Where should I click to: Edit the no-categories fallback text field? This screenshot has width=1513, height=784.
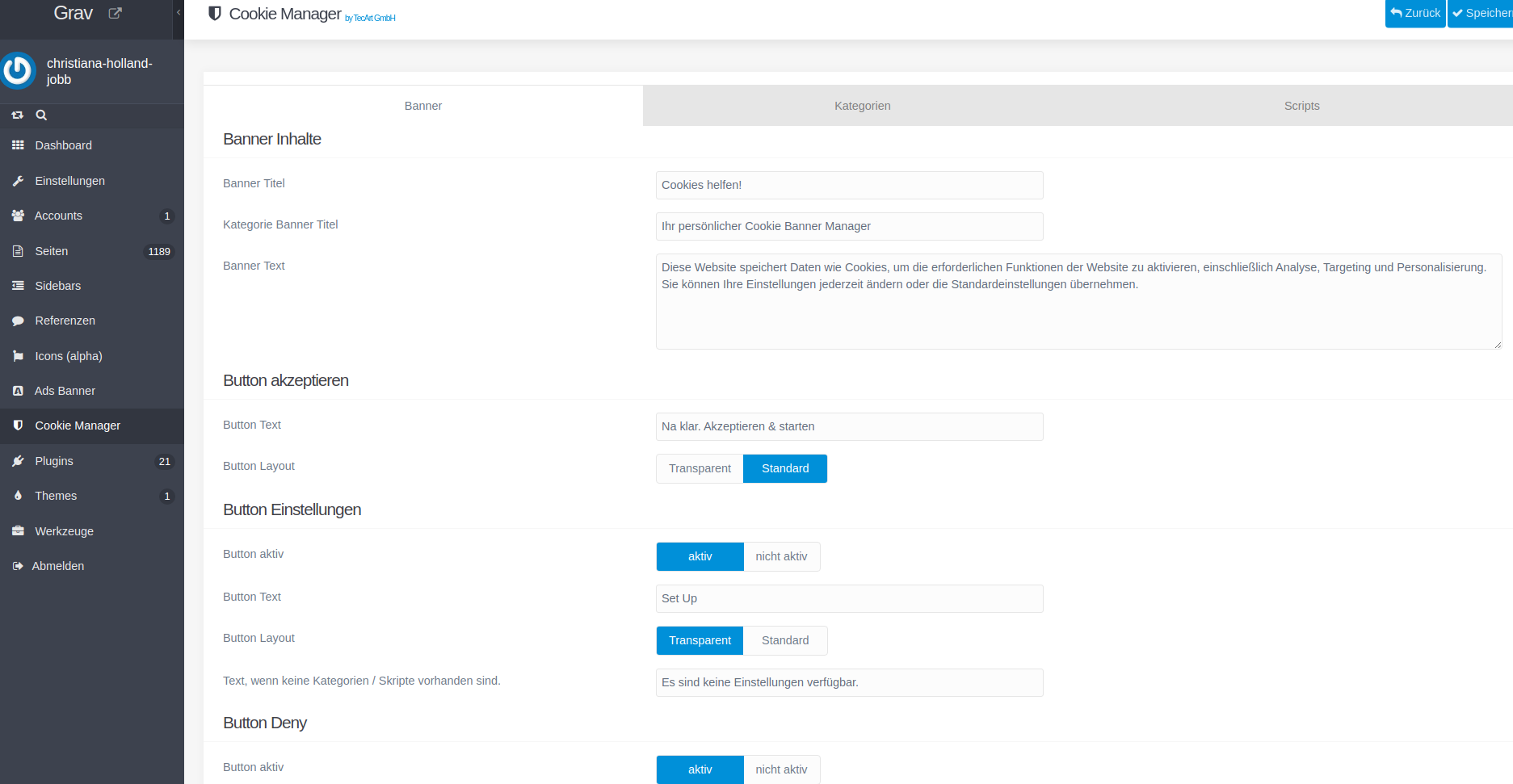pyautogui.click(x=850, y=682)
